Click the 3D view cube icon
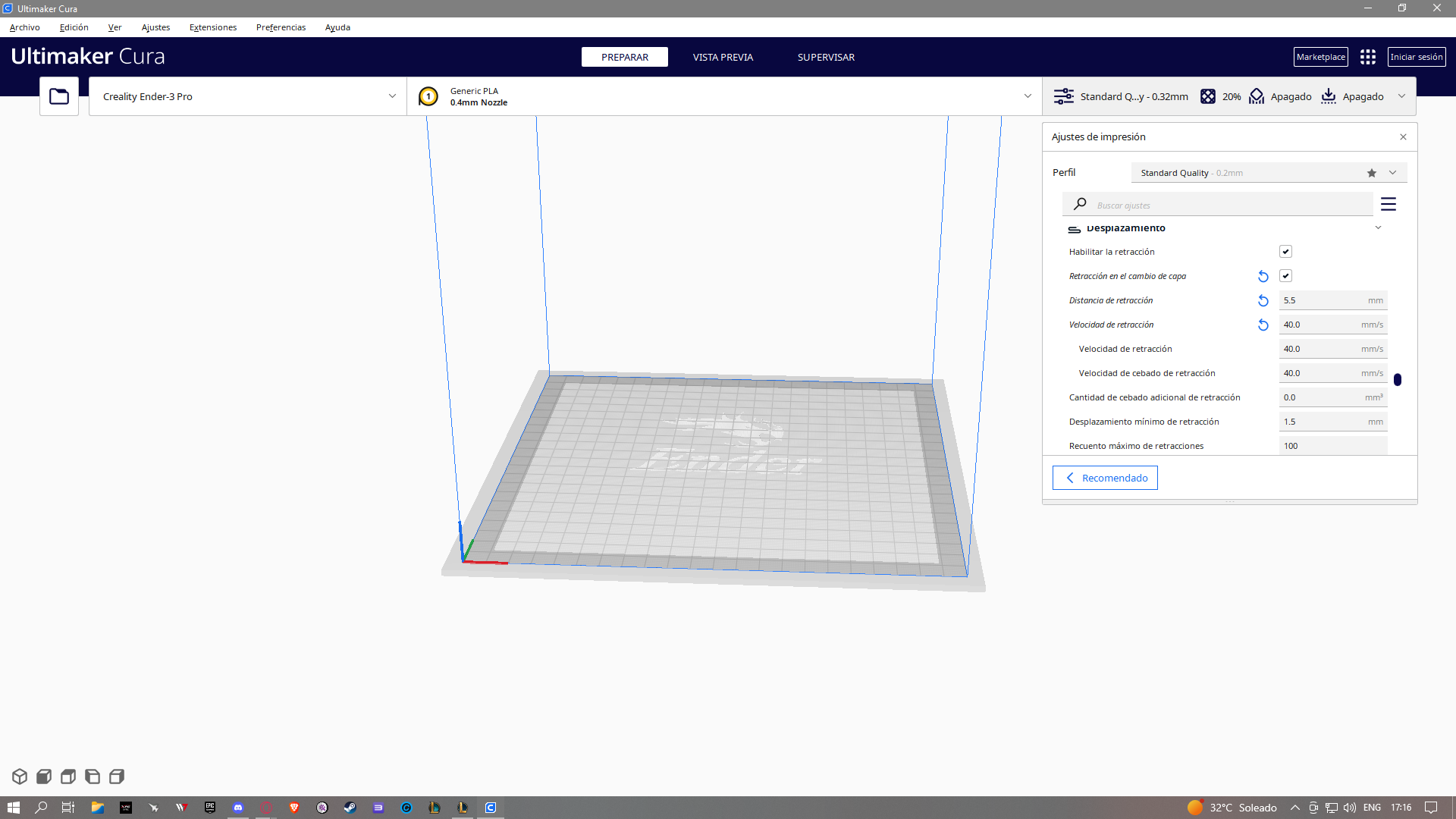Screen dimensions: 1456x819 click(x=20, y=777)
